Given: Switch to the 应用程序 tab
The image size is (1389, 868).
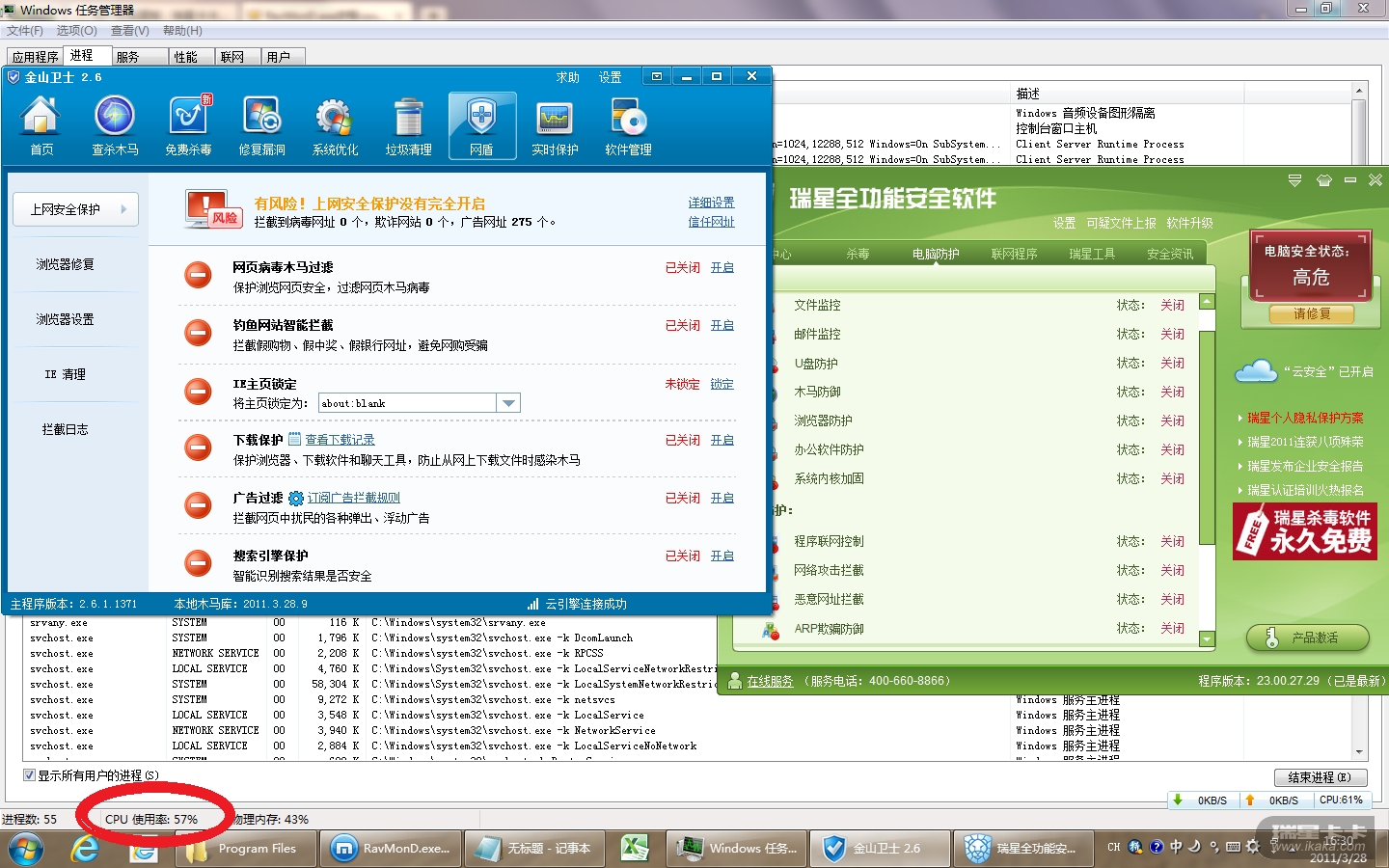Looking at the screenshot, I should 36,57.
